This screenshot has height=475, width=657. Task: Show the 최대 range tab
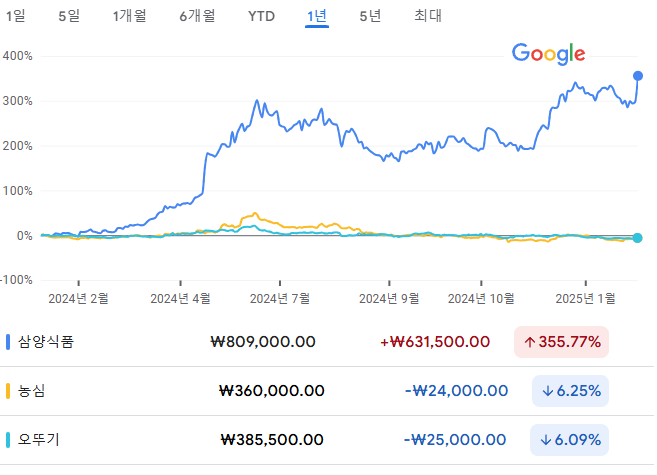[428, 16]
